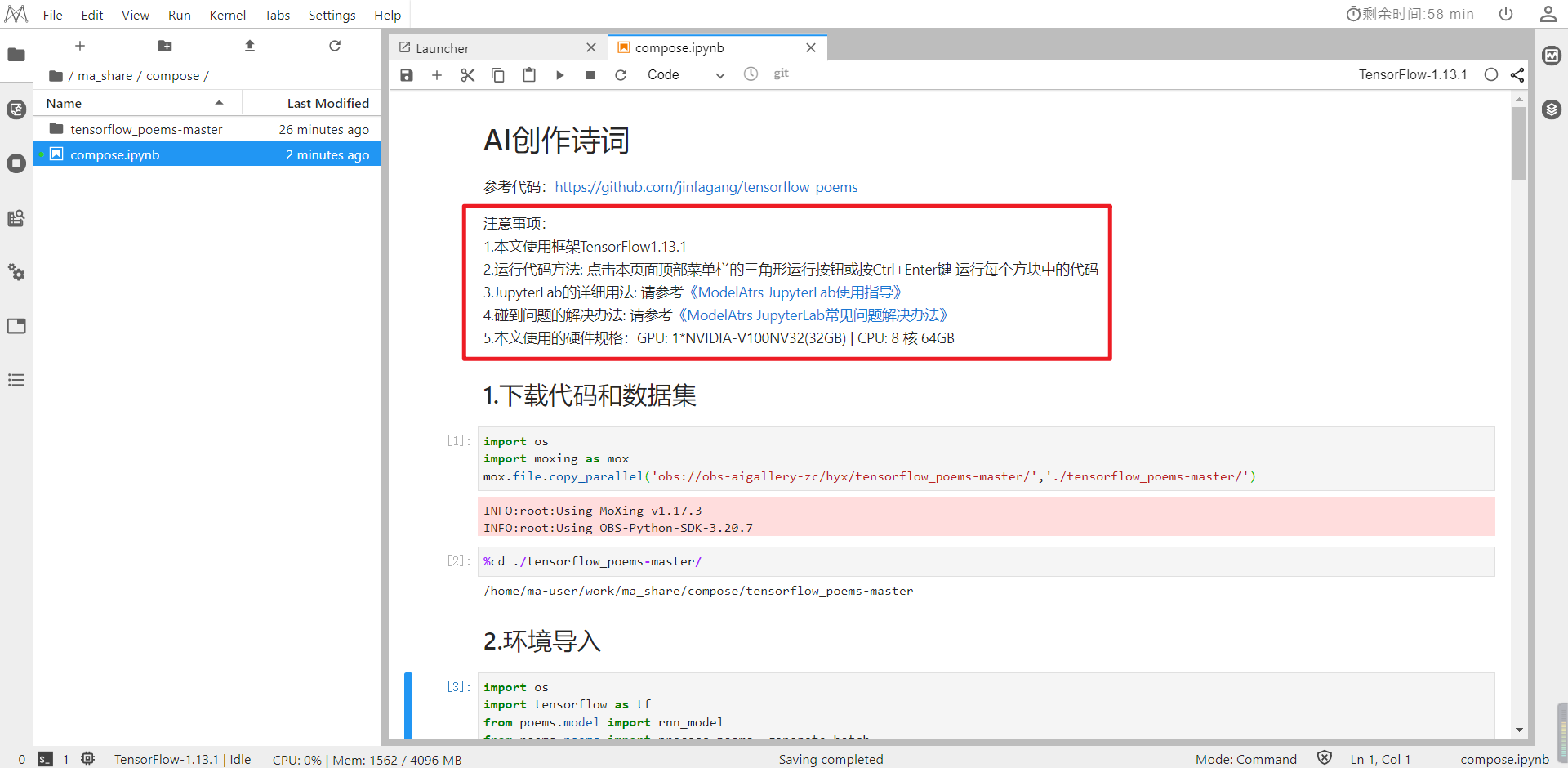Switch kernel via TensorFlow-1.13.1 label in toolbar

click(x=1413, y=74)
